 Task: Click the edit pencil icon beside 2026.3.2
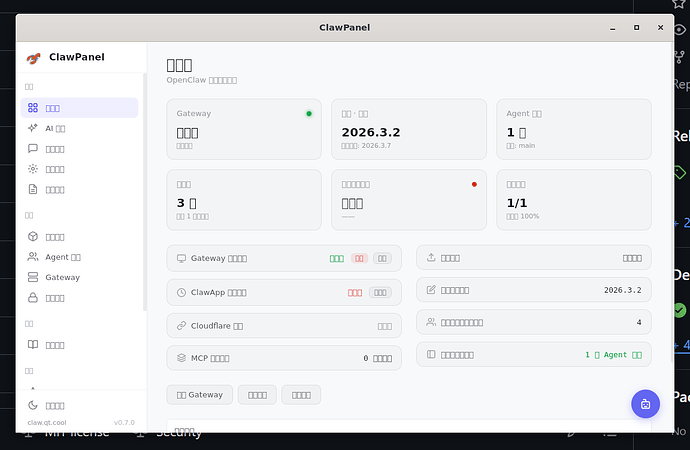coord(431,290)
